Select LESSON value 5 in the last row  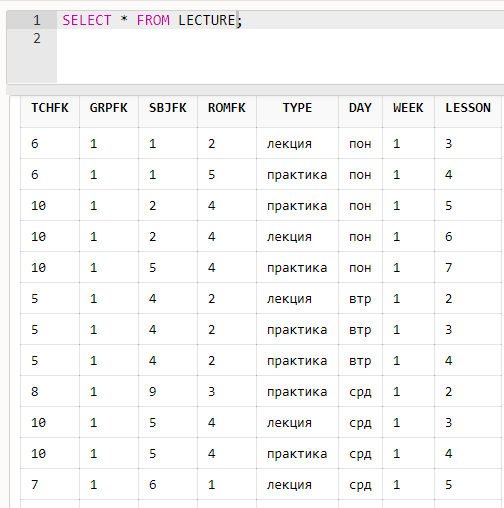[449, 485]
